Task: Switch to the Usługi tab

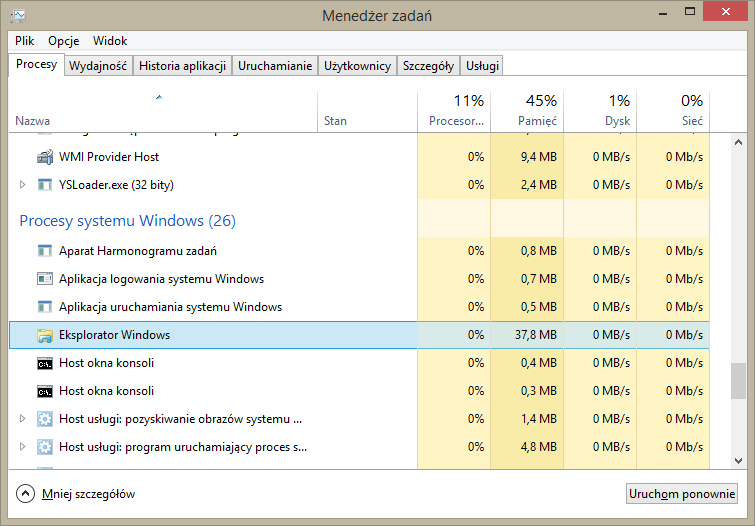Action: tap(482, 66)
